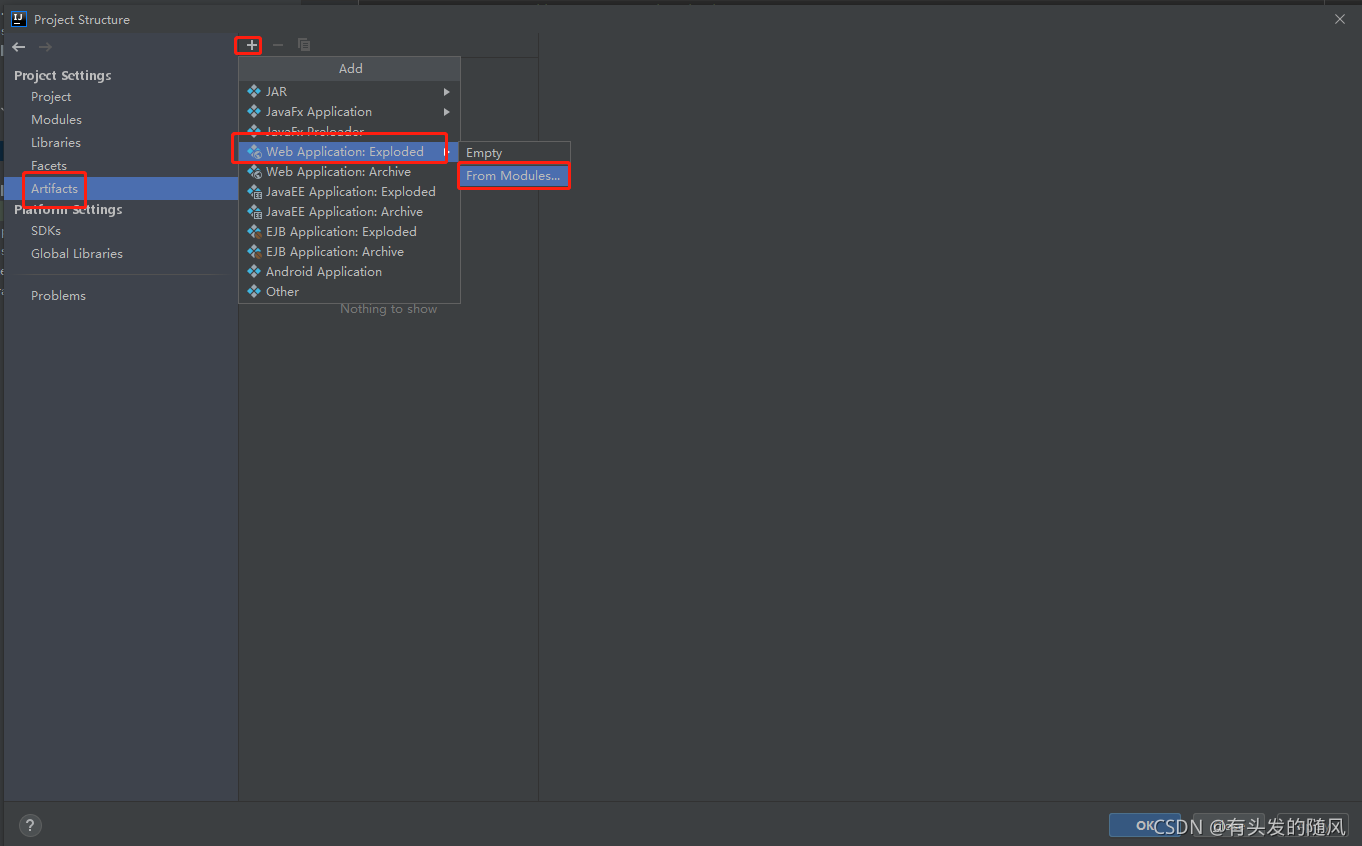Click the JavaEE Application: Exploded icon
This screenshot has height=846, width=1362.
[x=254, y=192]
